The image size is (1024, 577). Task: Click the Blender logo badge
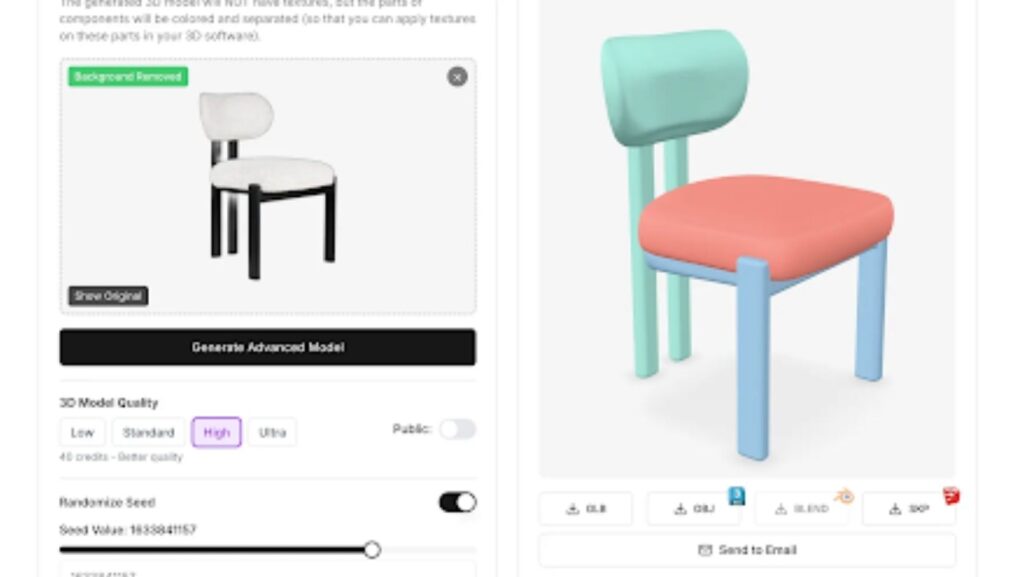(x=844, y=496)
